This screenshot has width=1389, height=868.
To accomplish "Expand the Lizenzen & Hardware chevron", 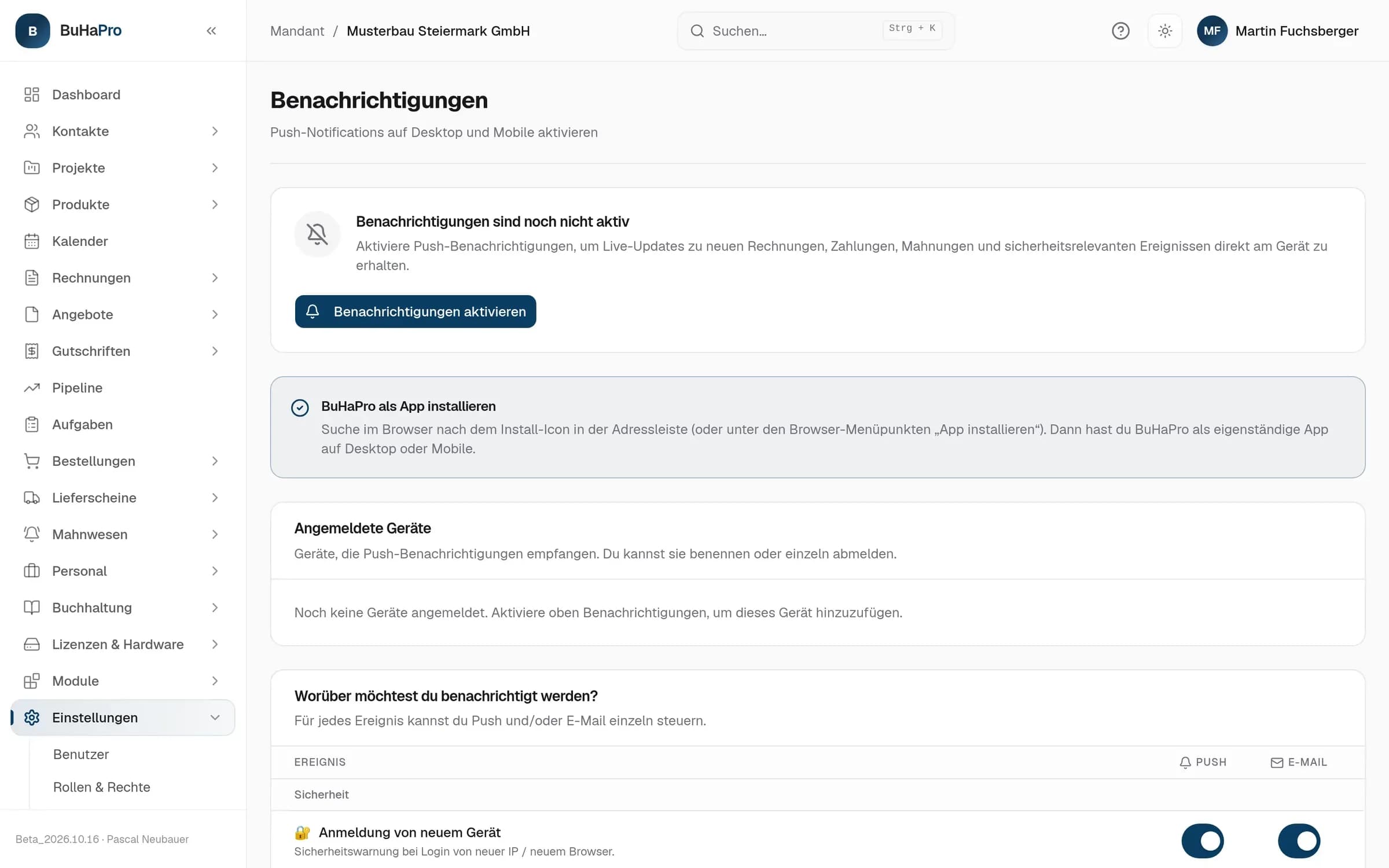I will pyautogui.click(x=215, y=644).
